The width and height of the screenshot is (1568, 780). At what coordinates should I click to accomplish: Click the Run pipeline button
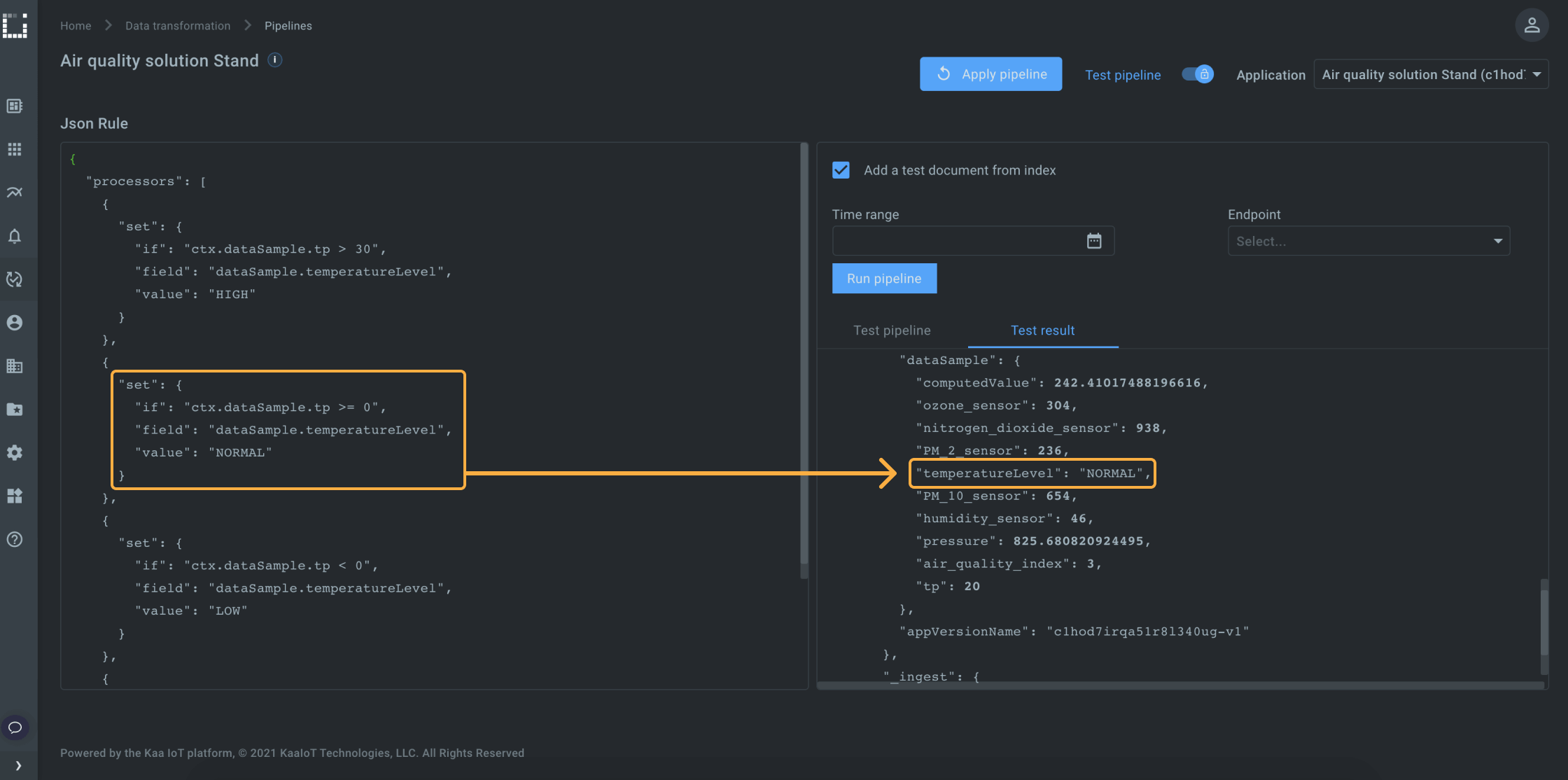884,278
